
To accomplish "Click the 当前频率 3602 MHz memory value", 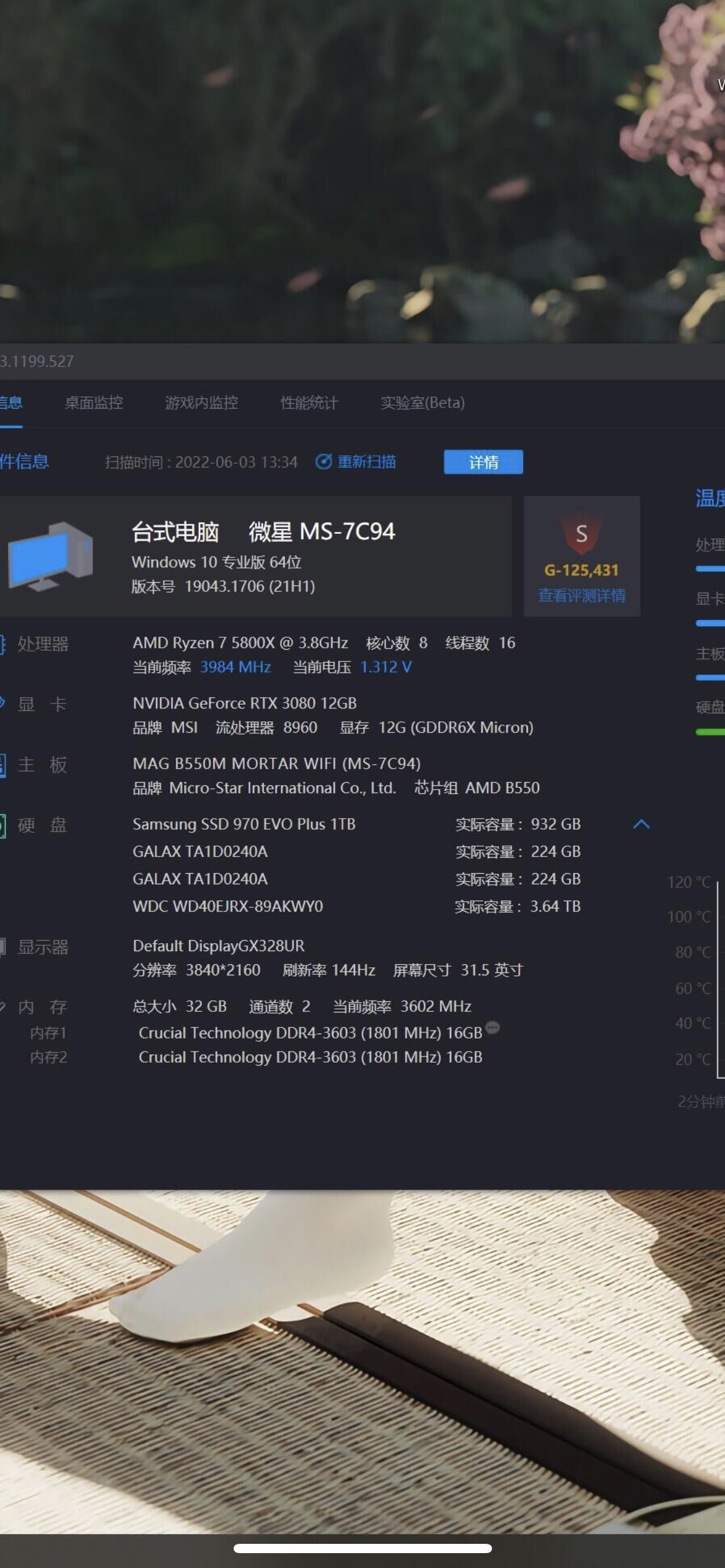I will [x=402, y=1007].
